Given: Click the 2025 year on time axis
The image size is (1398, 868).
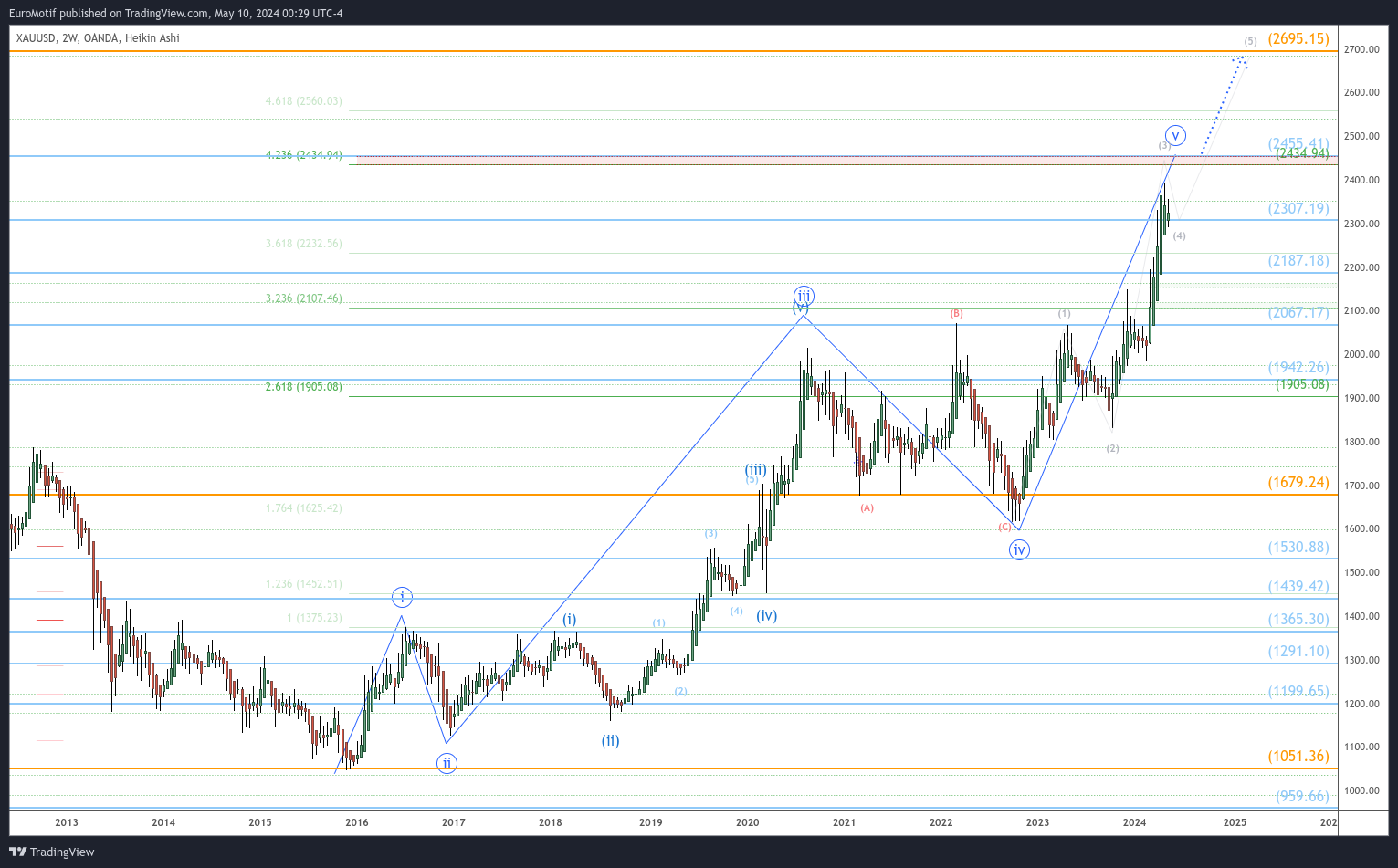Looking at the screenshot, I should pos(1235,822).
